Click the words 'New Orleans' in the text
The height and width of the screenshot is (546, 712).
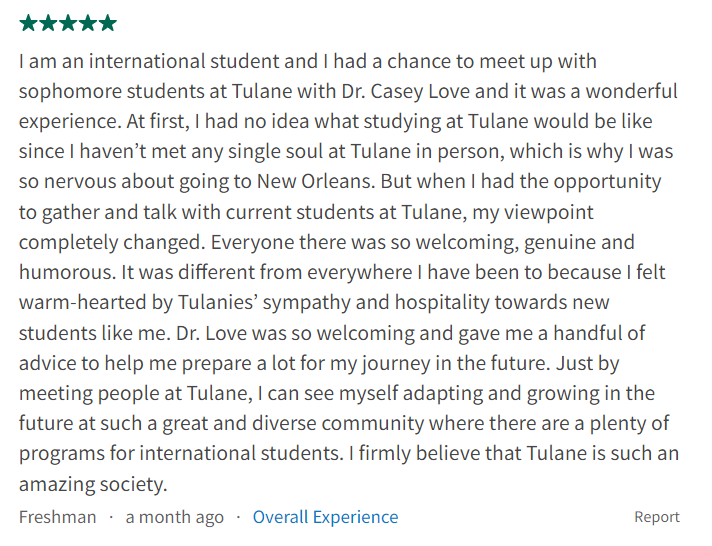click(x=316, y=181)
